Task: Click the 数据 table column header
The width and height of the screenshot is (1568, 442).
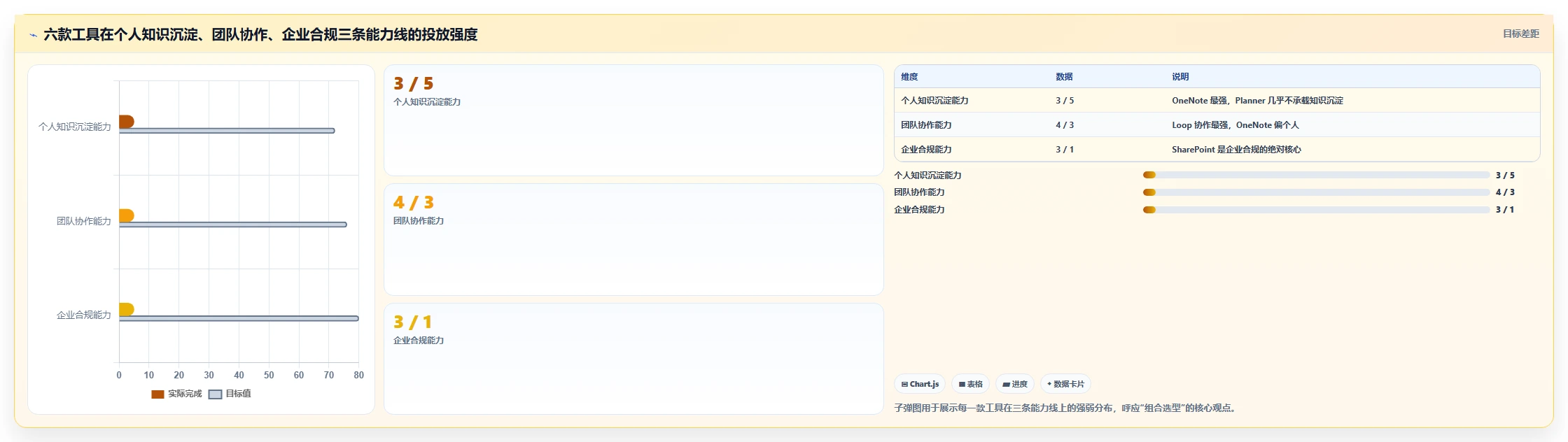Action: 1064,77
